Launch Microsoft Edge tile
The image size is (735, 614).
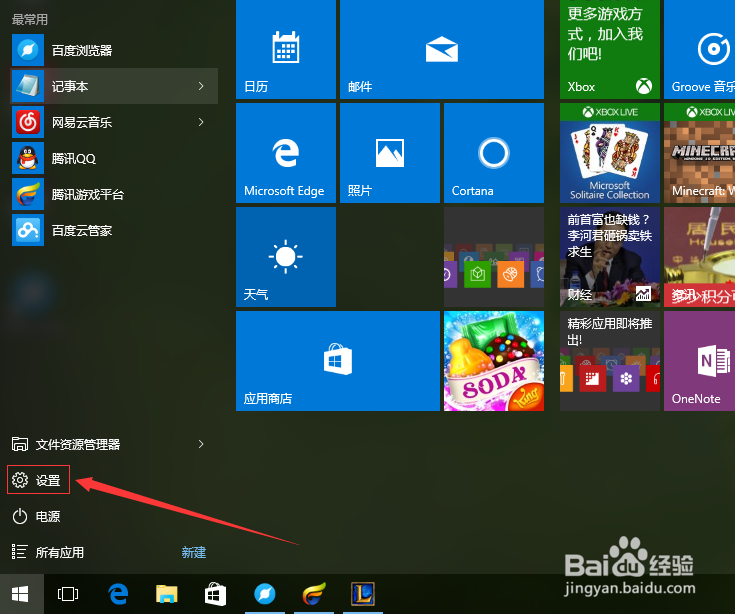(x=286, y=153)
